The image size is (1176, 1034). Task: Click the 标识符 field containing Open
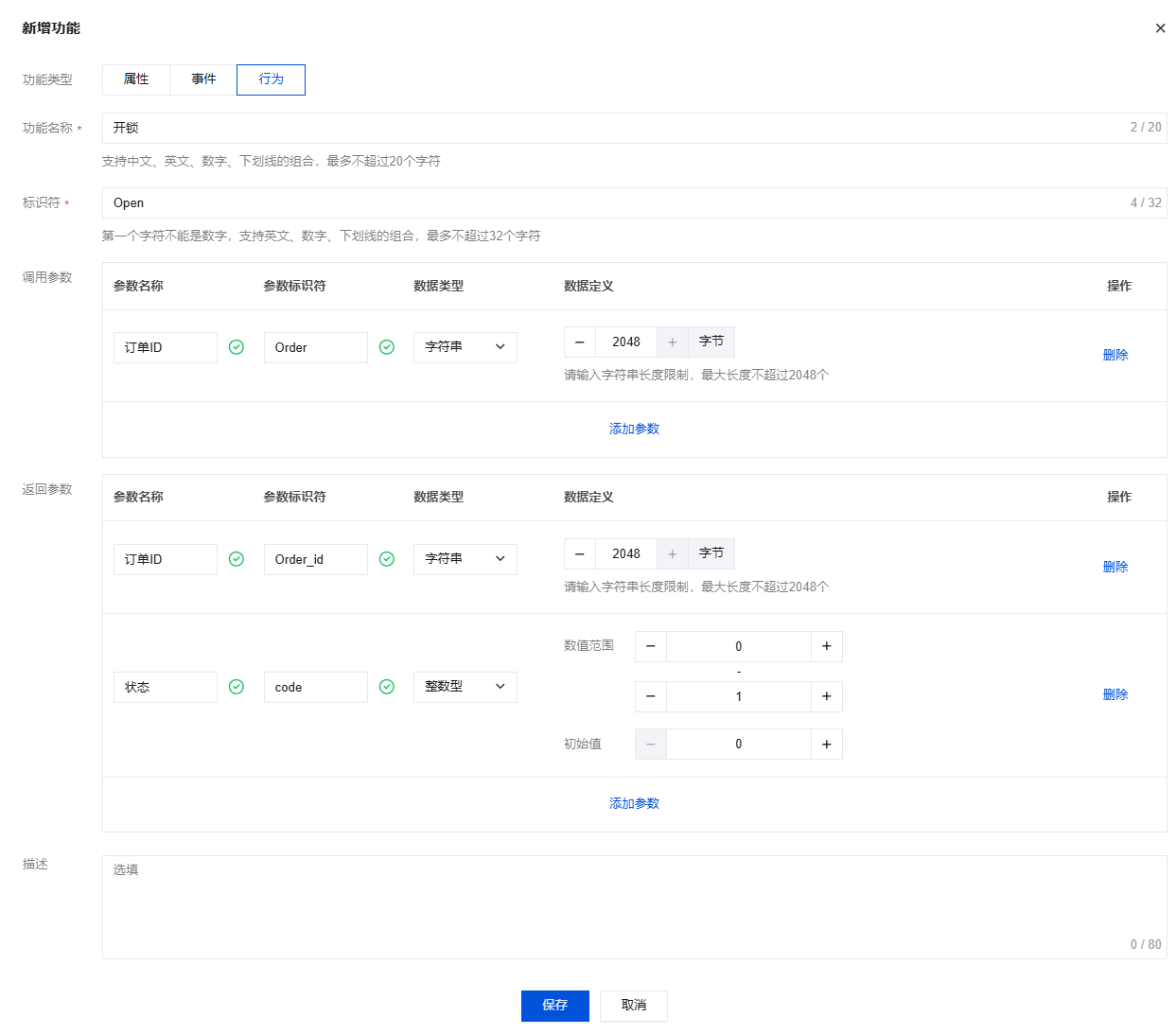pyautogui.click(x=615, y=202)
